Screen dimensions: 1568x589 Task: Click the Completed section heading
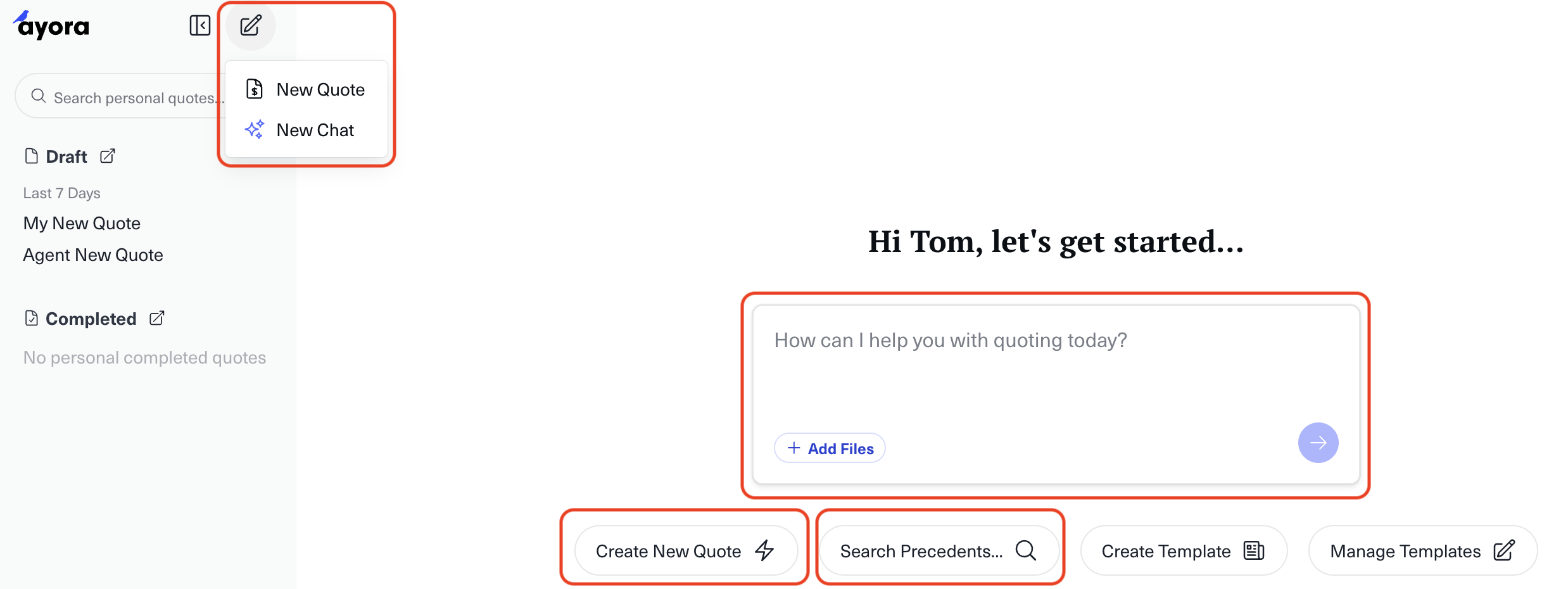91,319
